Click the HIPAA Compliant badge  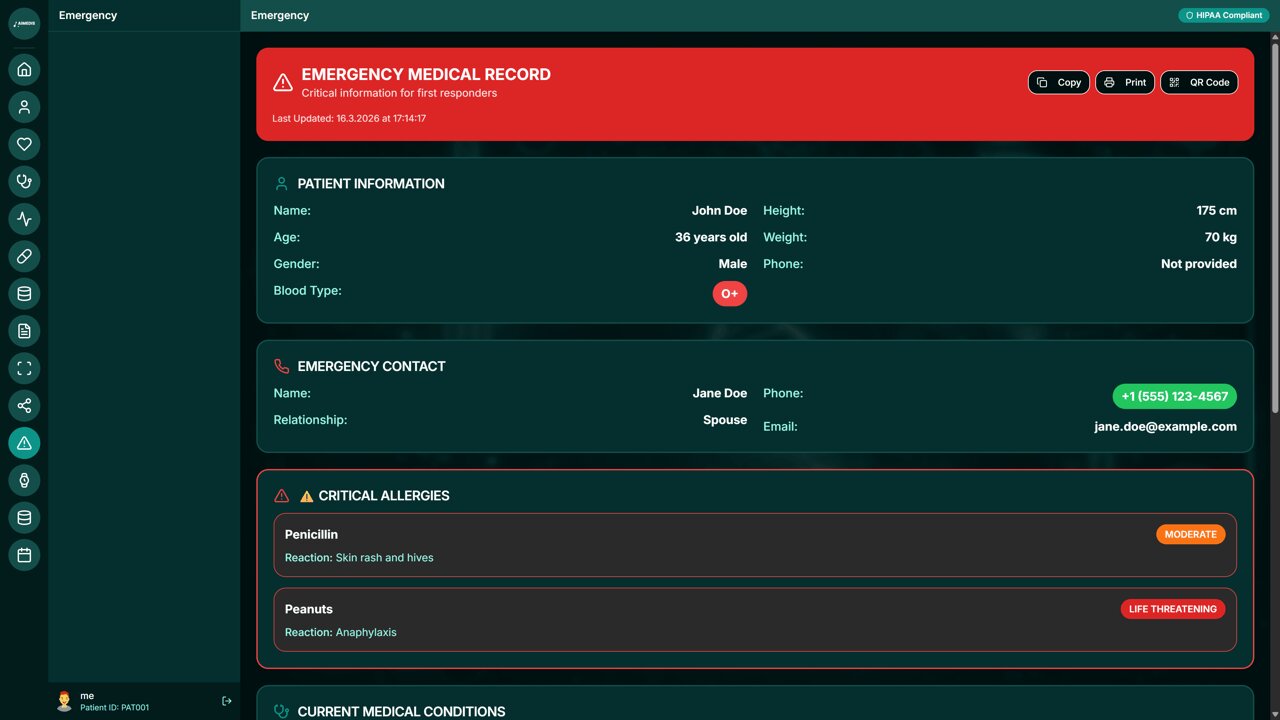pos(1224,15)
